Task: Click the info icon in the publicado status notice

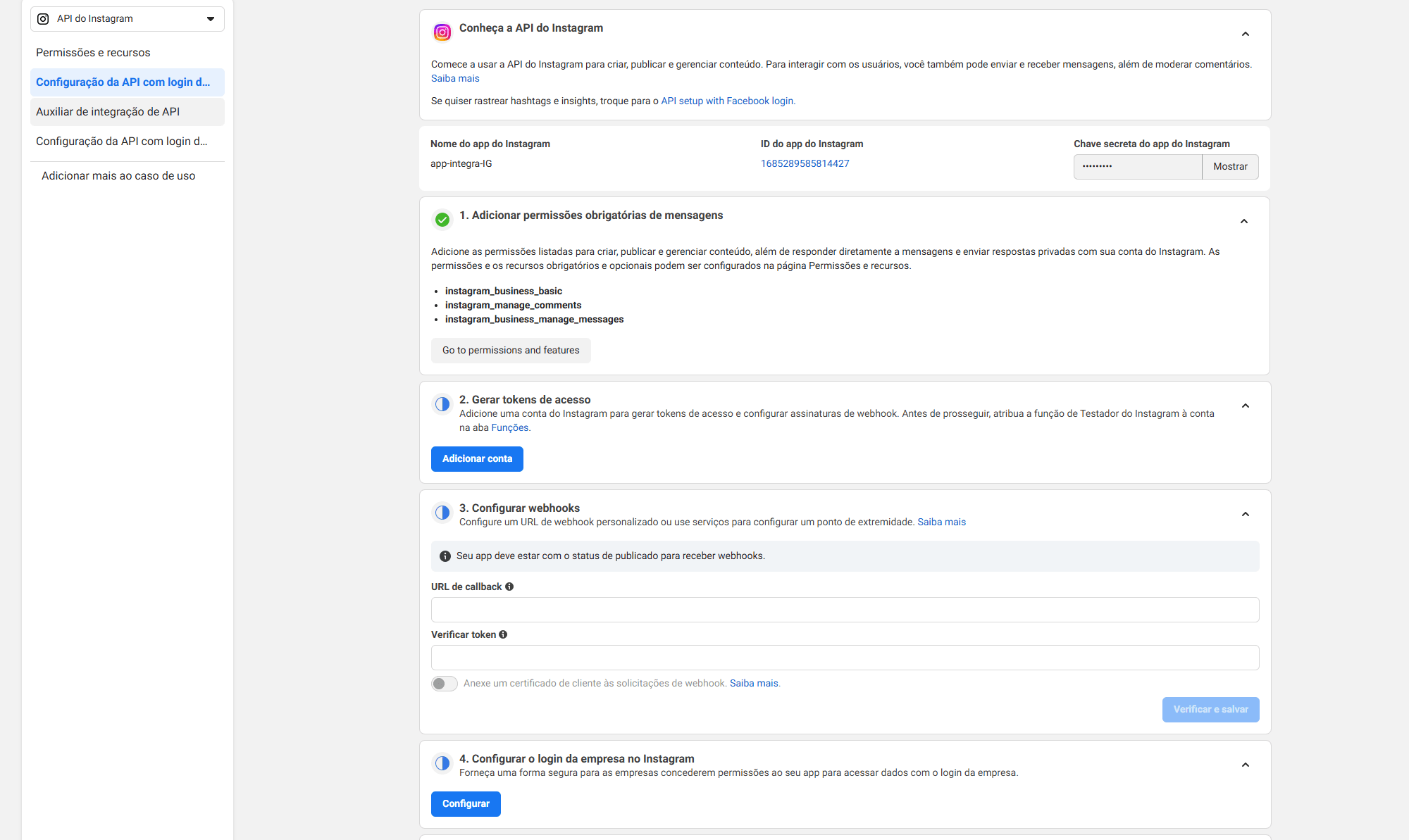Action: pos(445,556)
